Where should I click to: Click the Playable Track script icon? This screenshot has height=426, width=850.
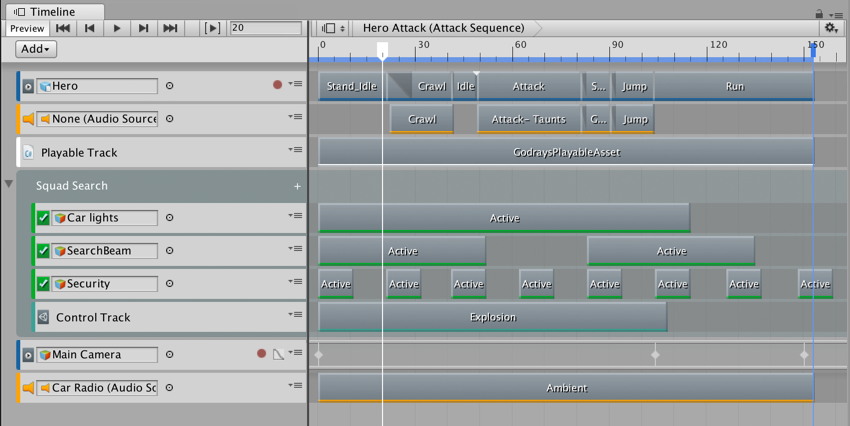28,153
